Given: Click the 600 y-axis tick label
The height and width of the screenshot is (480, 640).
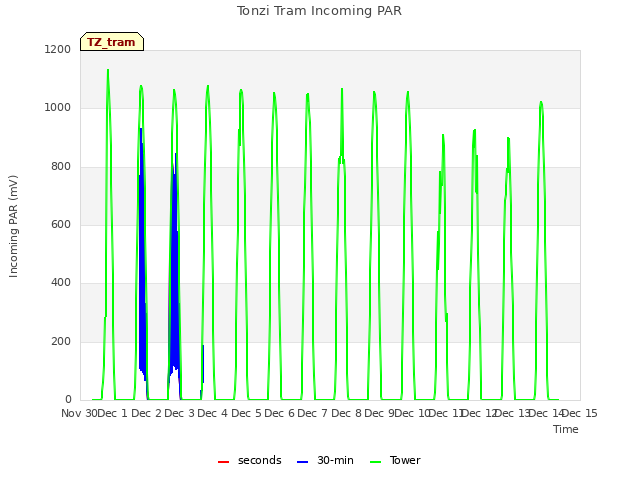Looking at the screenshot, I should [61, 224].
